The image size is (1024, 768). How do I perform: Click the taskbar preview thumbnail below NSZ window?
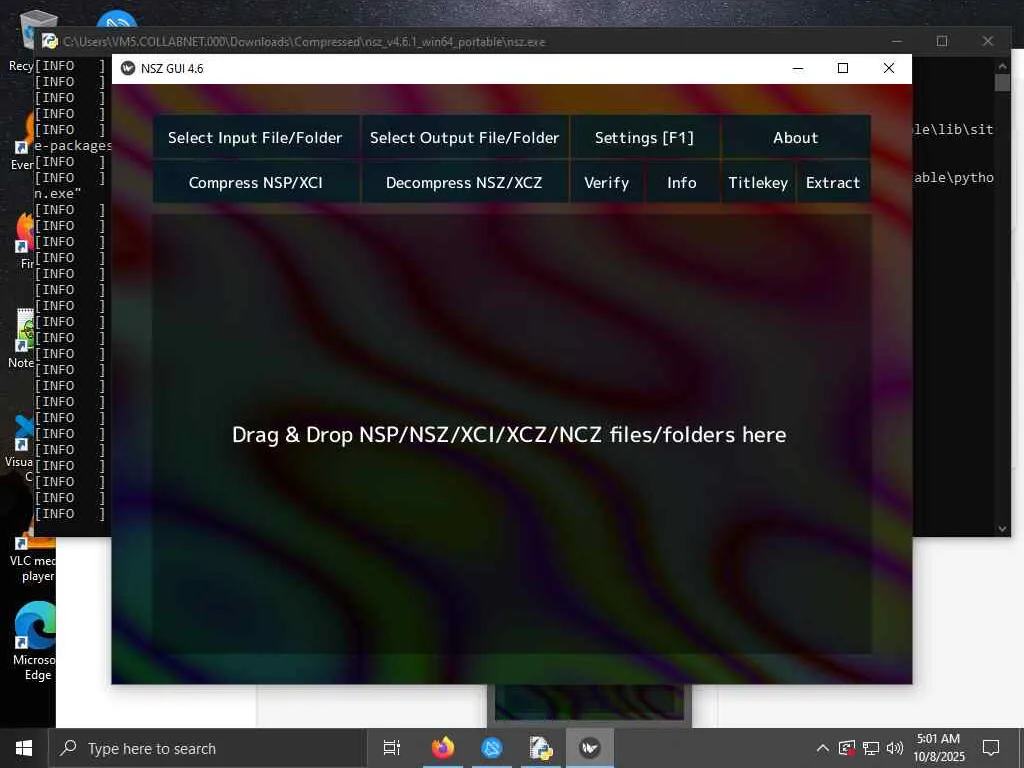589,702
